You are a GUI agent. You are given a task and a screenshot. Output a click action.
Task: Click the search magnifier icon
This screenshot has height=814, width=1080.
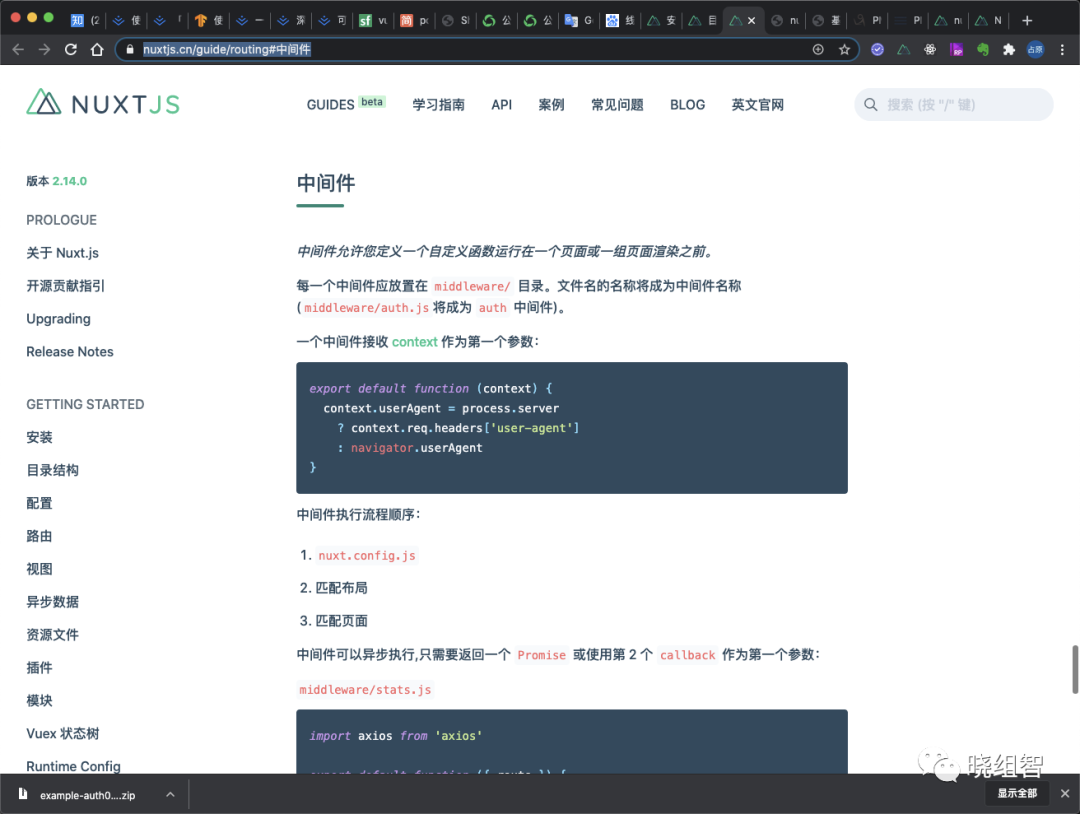871,105
